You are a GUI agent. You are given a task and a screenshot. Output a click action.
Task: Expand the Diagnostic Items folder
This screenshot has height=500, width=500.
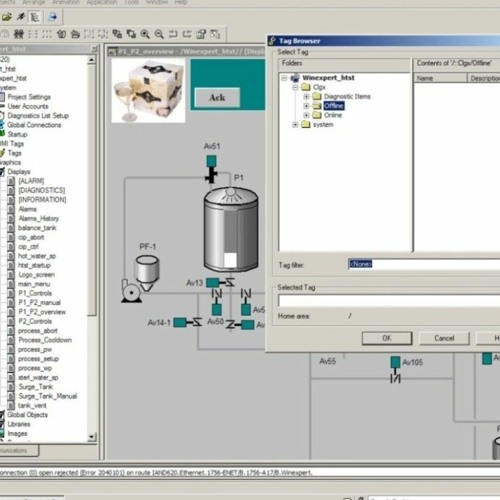tap(306, 97)
